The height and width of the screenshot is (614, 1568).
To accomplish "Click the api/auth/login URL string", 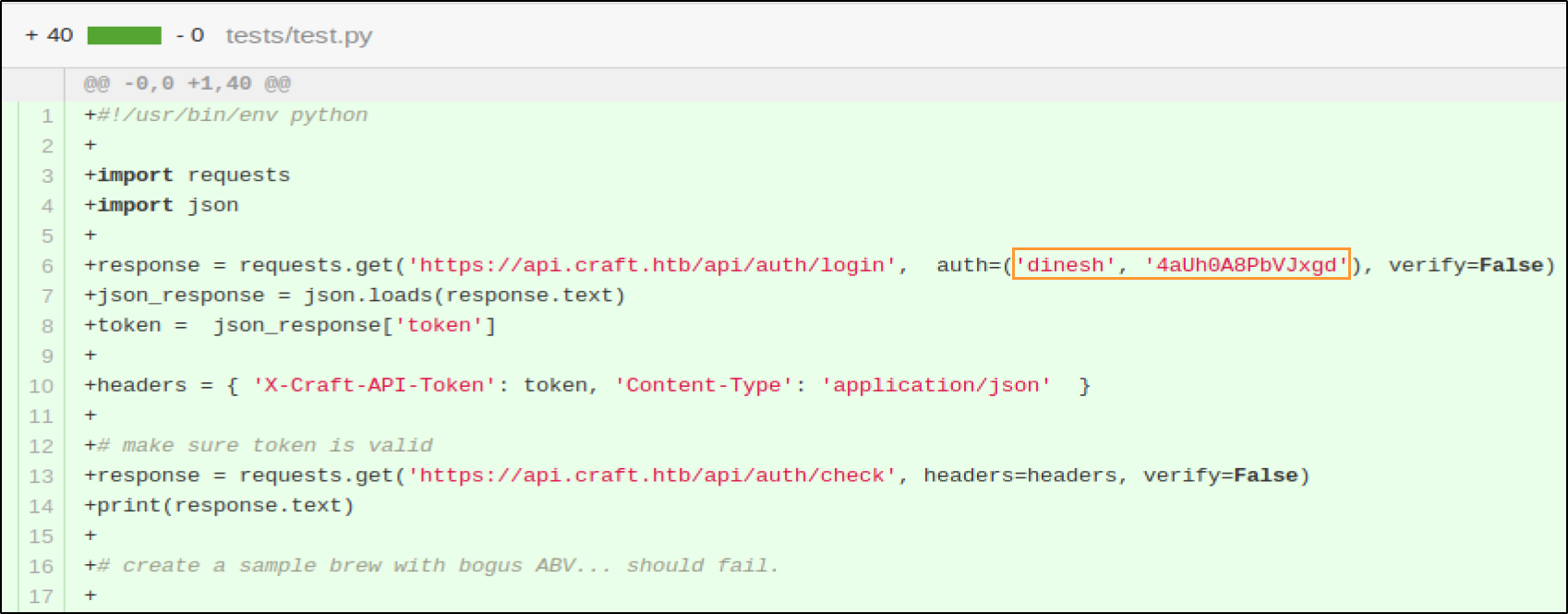I will pos(652,266).
